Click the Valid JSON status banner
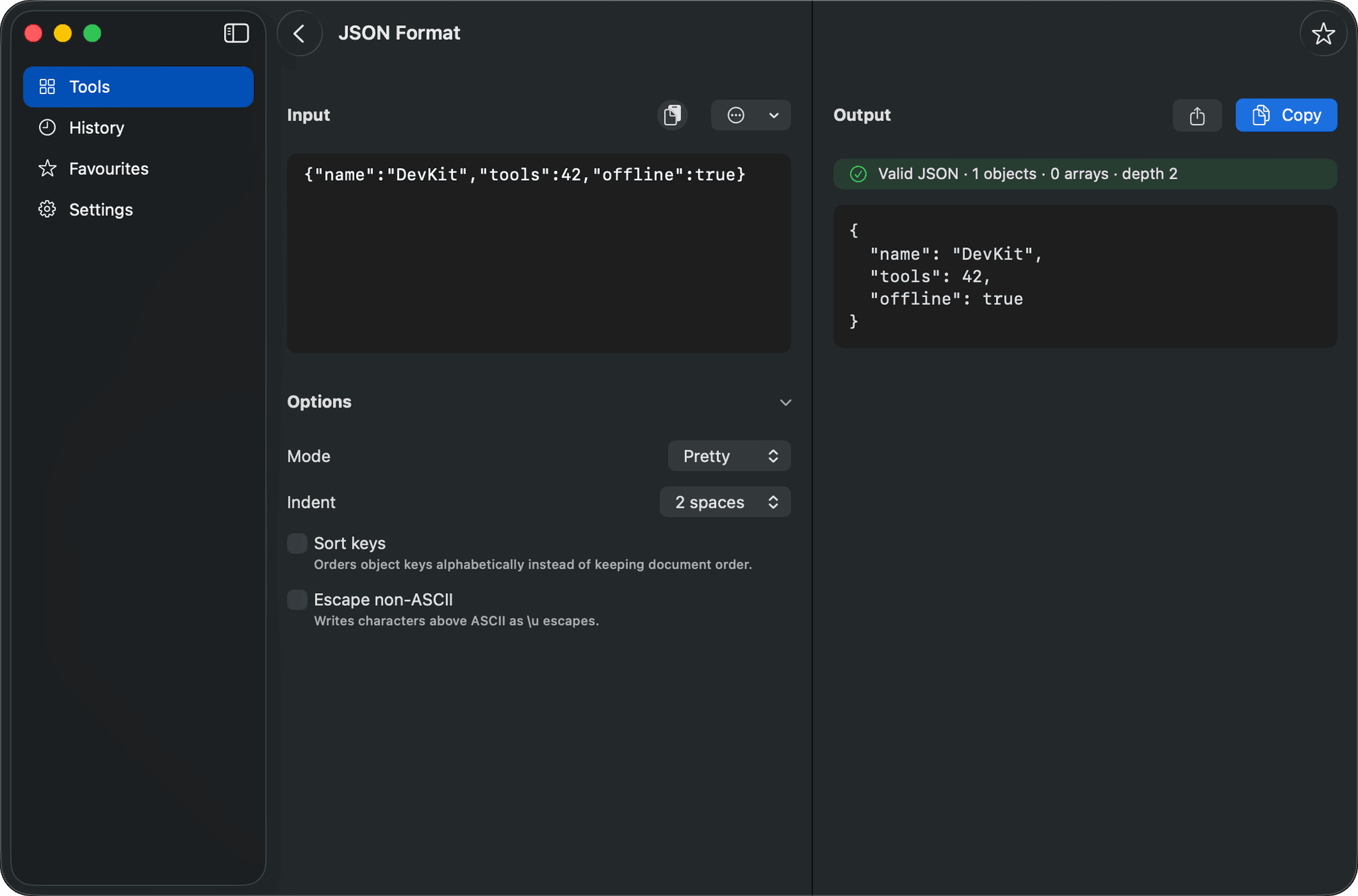The width and height of the screenshot is (1358, 896). pos(1085,174)
